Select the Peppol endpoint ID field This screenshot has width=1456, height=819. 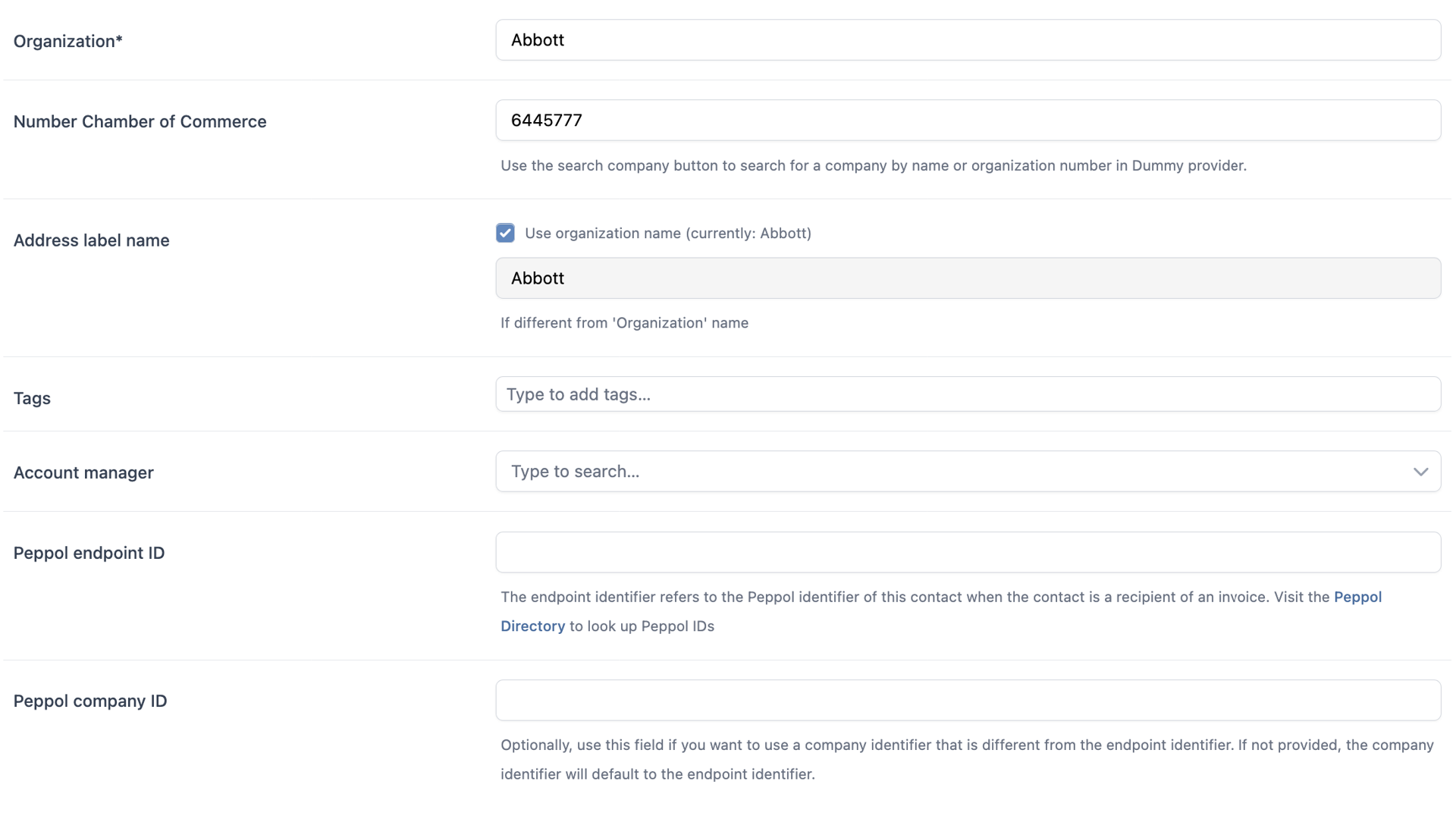tap(968, 552)
